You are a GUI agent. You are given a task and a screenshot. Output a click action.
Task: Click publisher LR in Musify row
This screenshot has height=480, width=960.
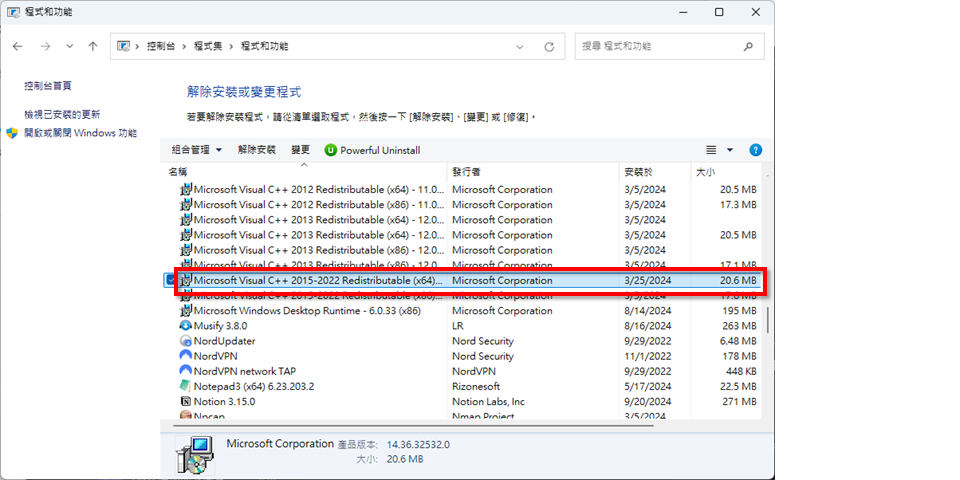(x=457, y=326)
